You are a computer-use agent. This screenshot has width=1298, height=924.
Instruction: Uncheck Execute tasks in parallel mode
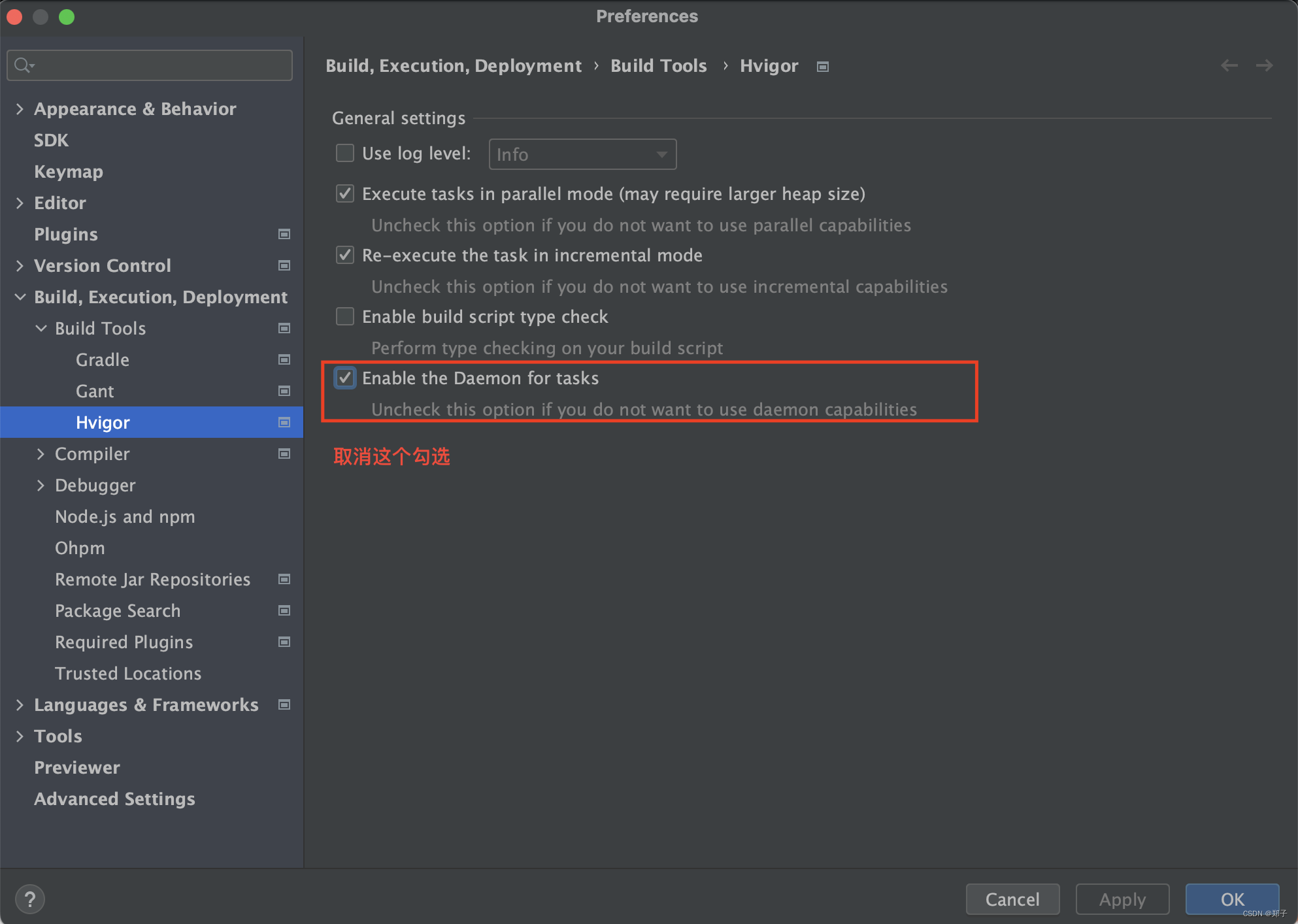(x=345, y=193)
